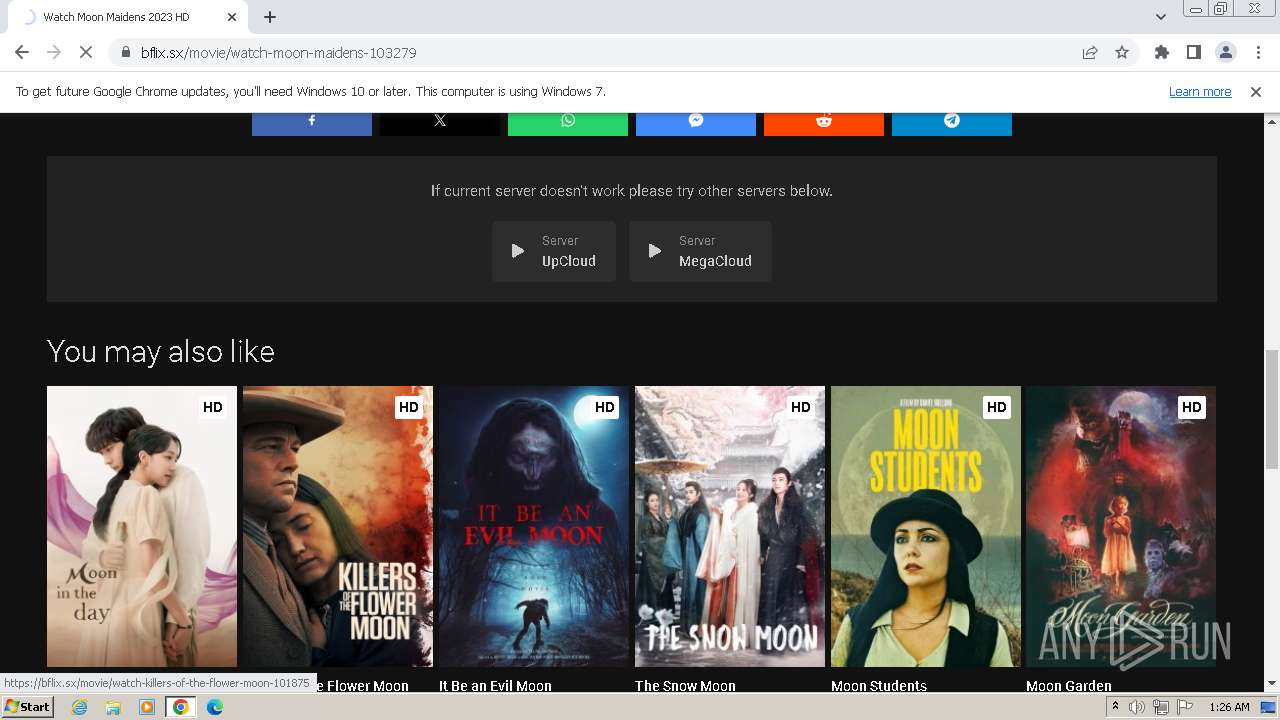Open The Snow Moon poster
The width and height of the screenshot is (1280, 720).
[x=730, y=526]
